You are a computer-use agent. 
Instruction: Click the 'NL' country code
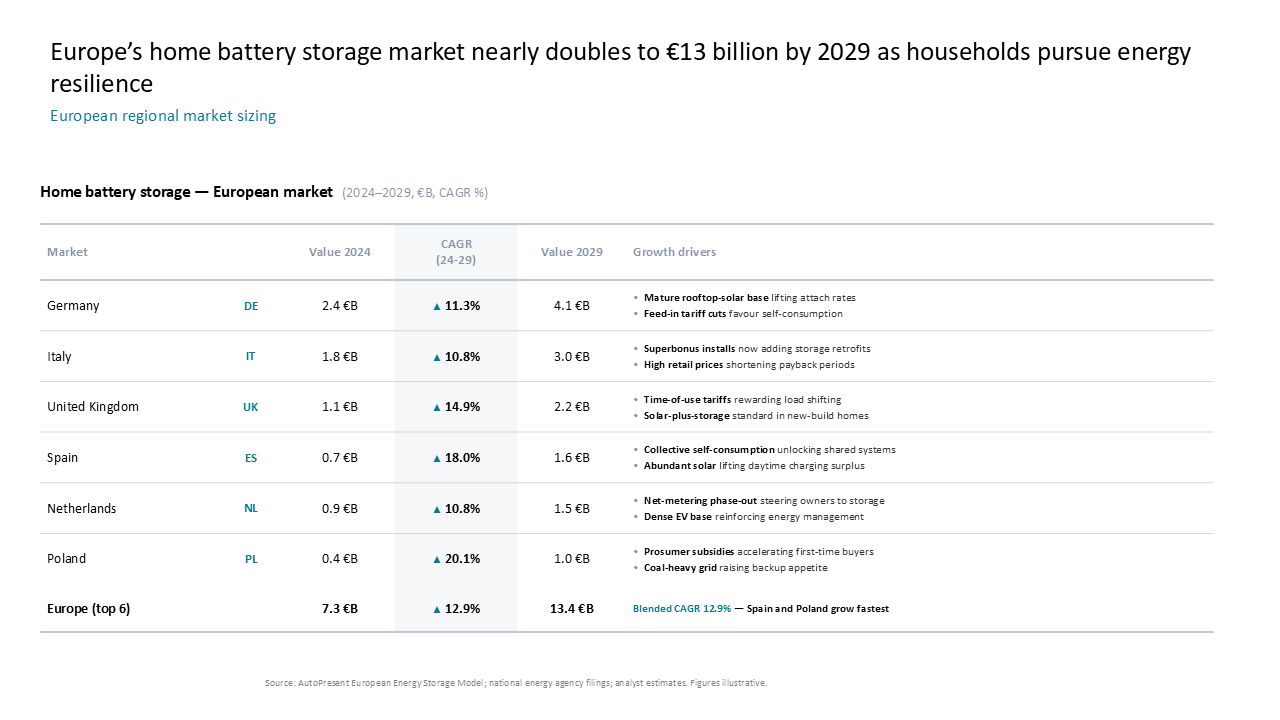click(x=251, y=509)
